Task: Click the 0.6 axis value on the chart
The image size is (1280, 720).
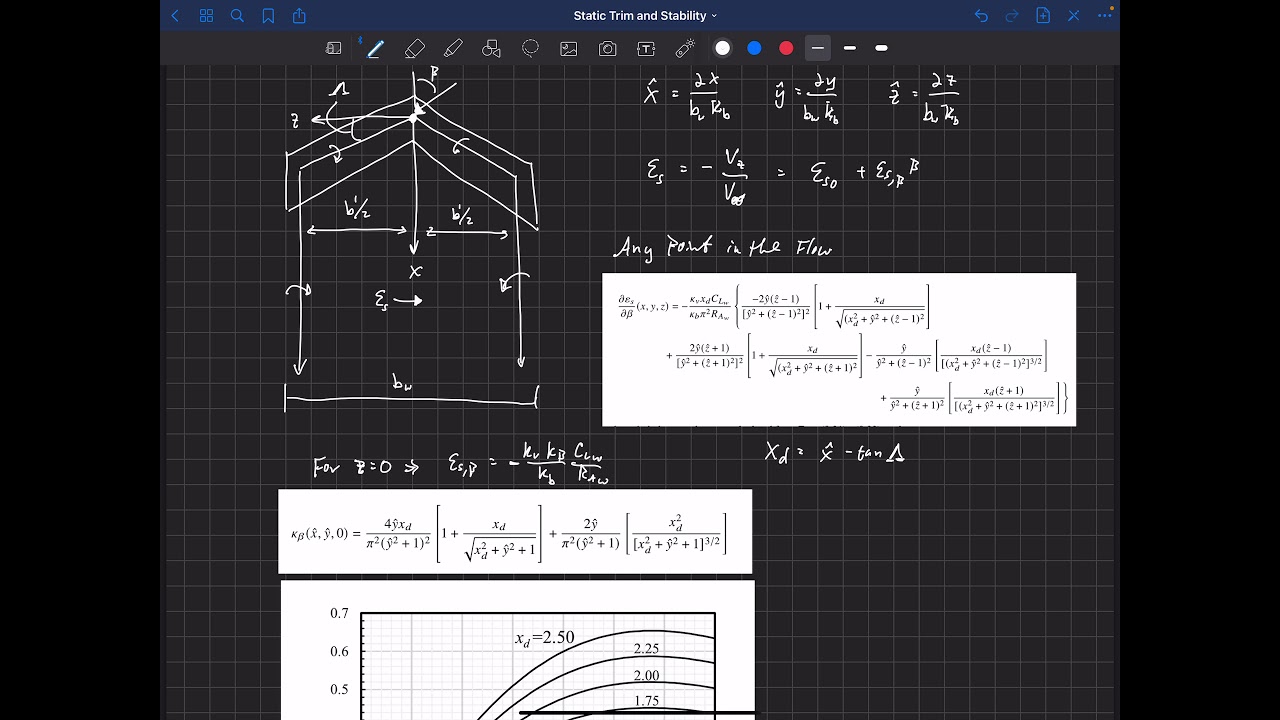Action: coord(339,651)
